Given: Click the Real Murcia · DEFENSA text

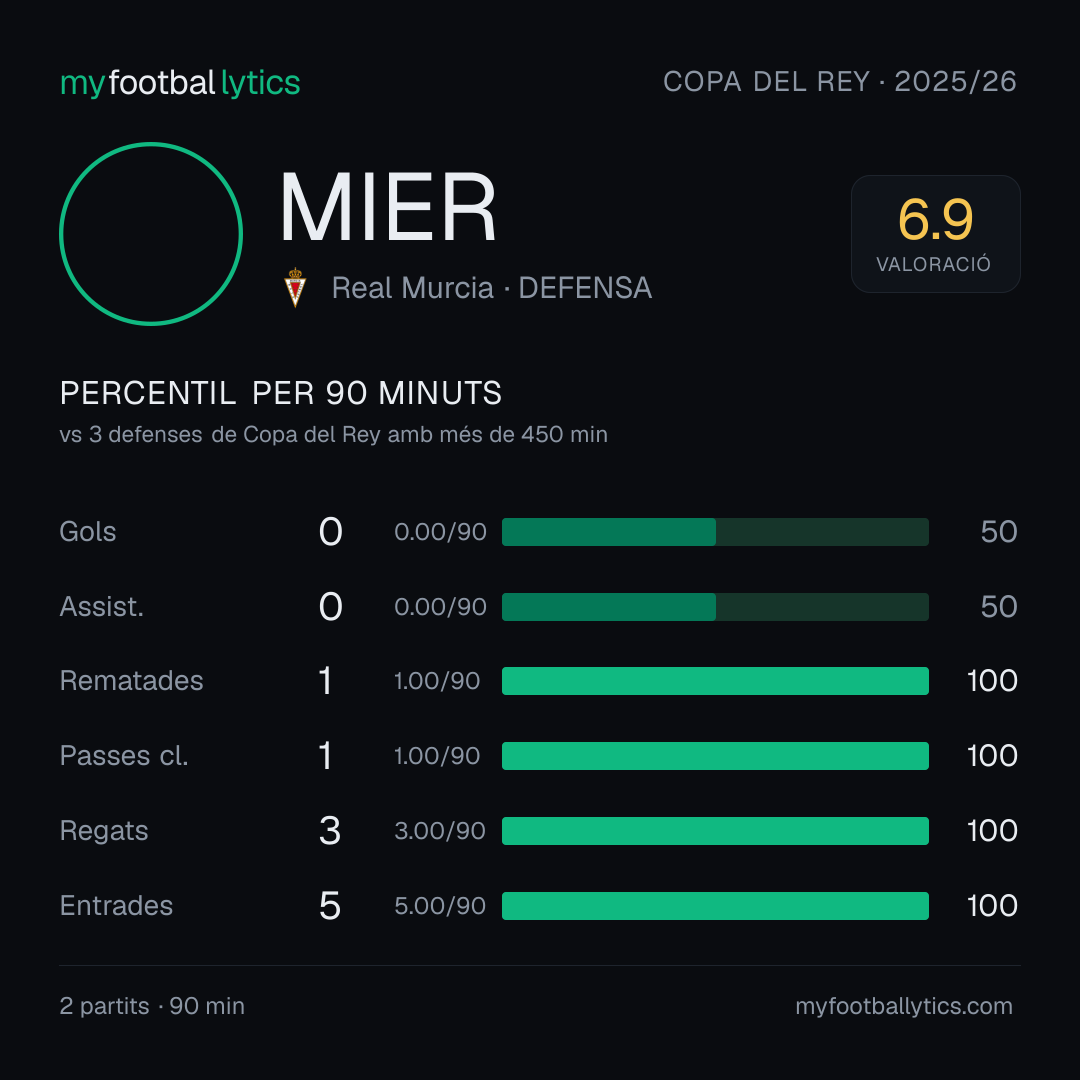Looking at the screenshot, I should click(492, 288).
